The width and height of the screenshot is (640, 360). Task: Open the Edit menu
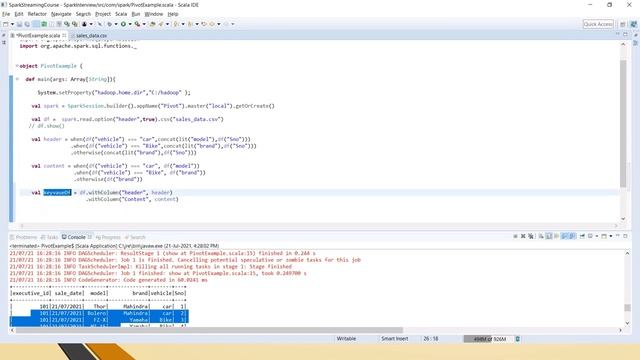click(19, 14)
